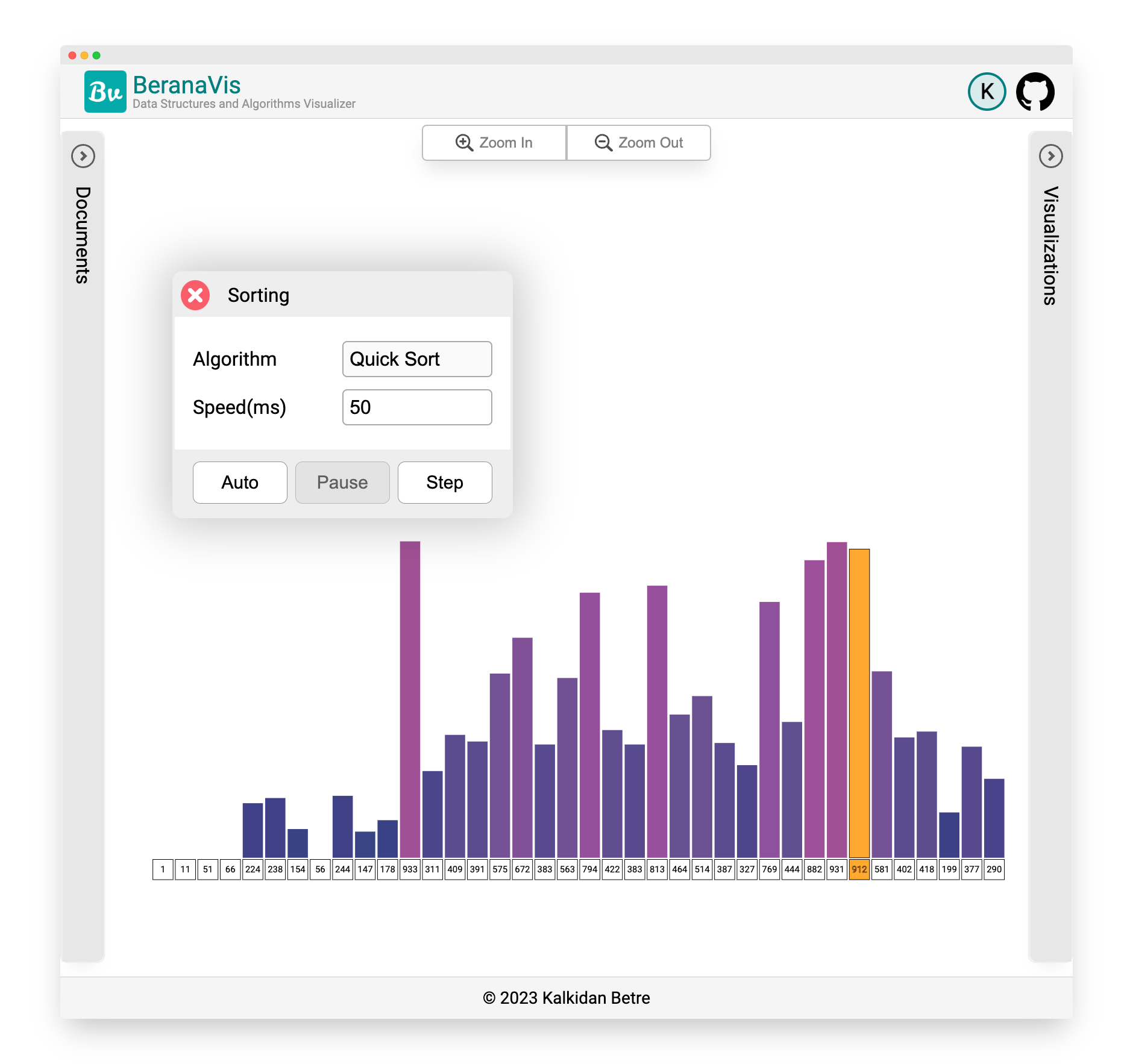
Task: Select the highlighted orange bar for 912
Action: pos(859,703)
